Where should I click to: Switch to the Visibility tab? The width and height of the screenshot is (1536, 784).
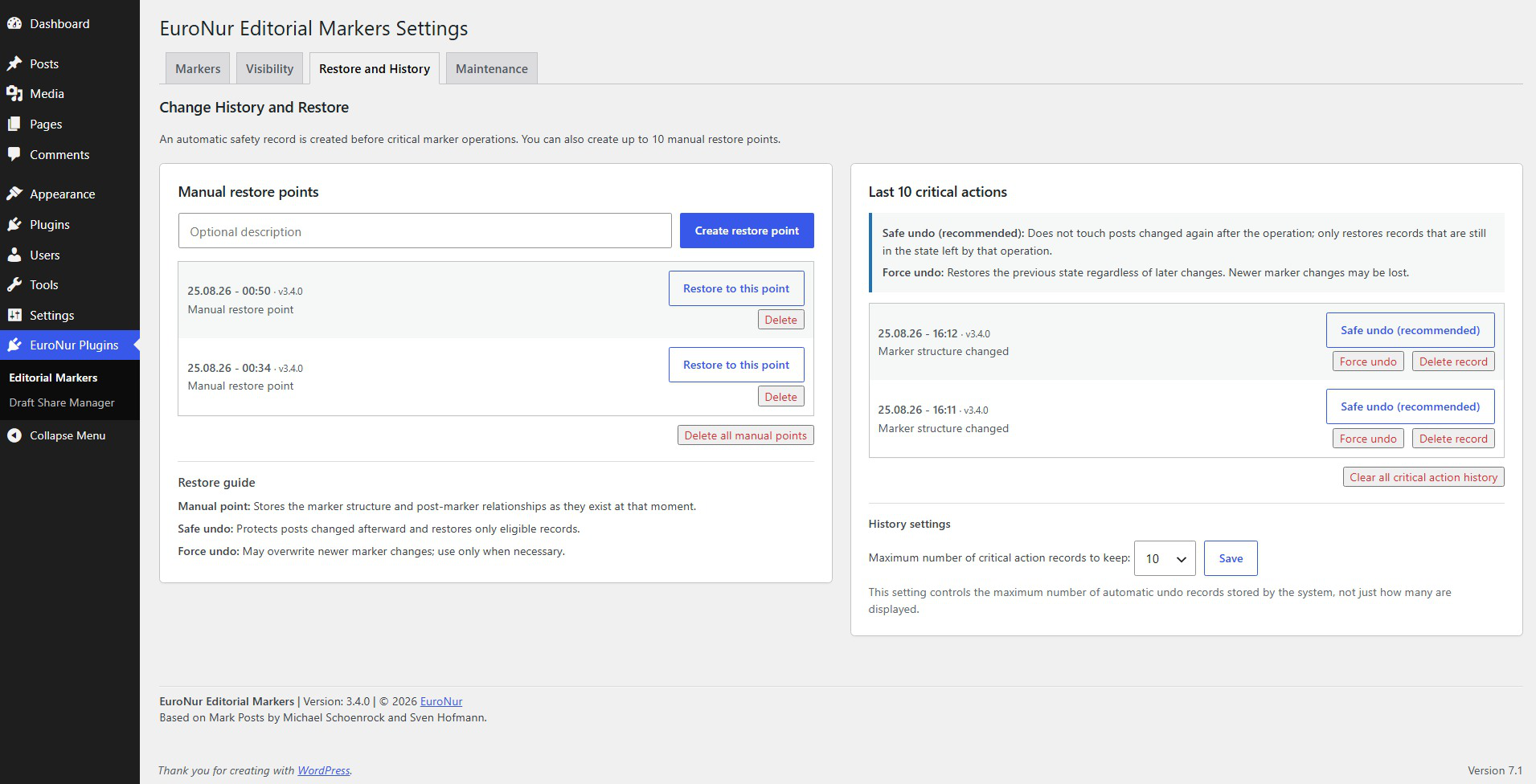point(269,68)
